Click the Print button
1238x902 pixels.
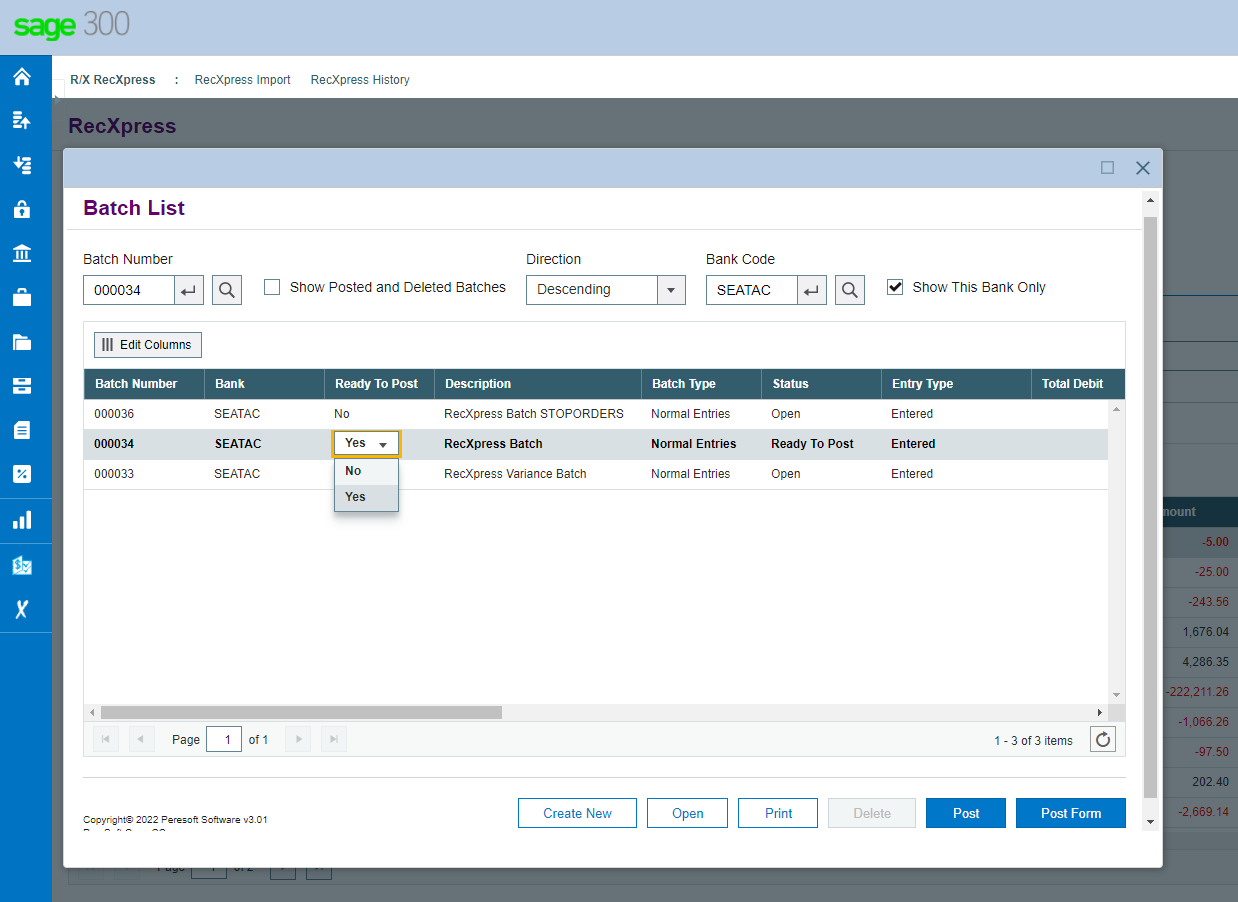click(778, 813)
